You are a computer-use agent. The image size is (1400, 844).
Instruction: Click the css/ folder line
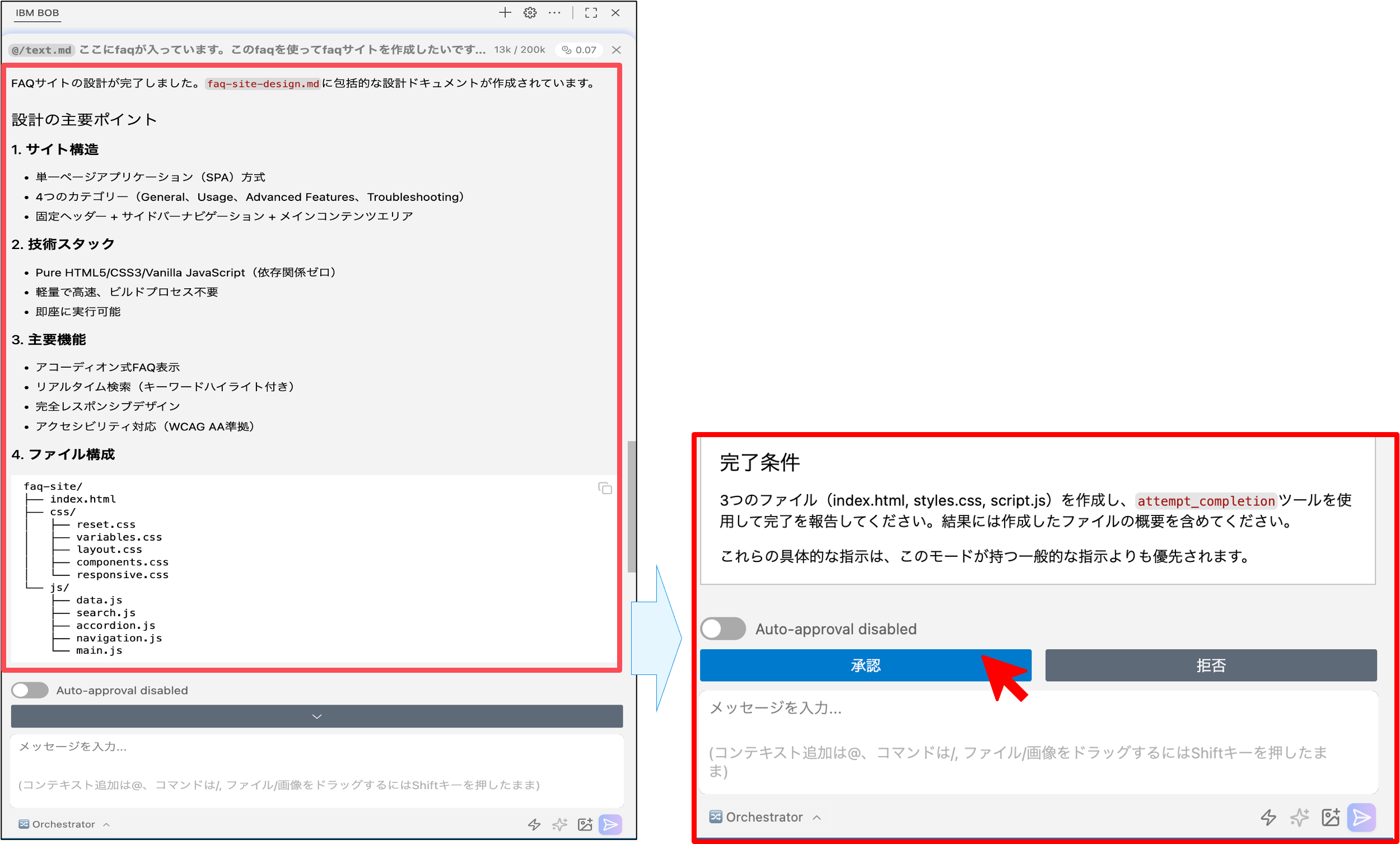point(63,512)
